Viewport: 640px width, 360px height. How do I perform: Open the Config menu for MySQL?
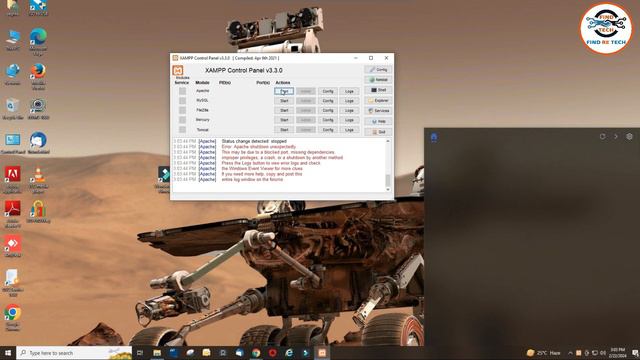point(328,101)
